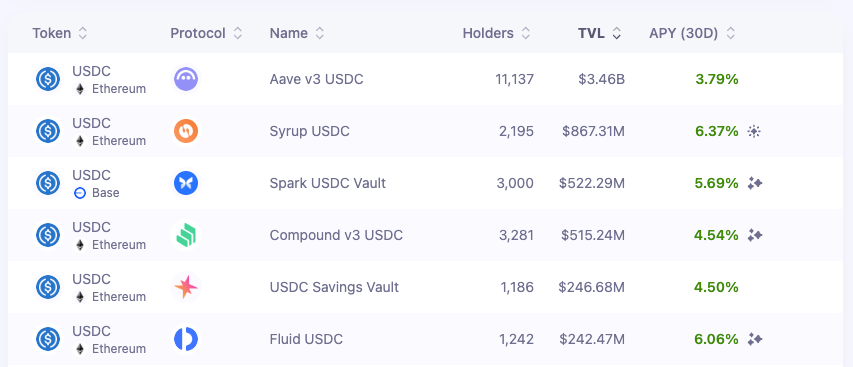Sort the table by Token column
The image size is (853, 367).
59,33
